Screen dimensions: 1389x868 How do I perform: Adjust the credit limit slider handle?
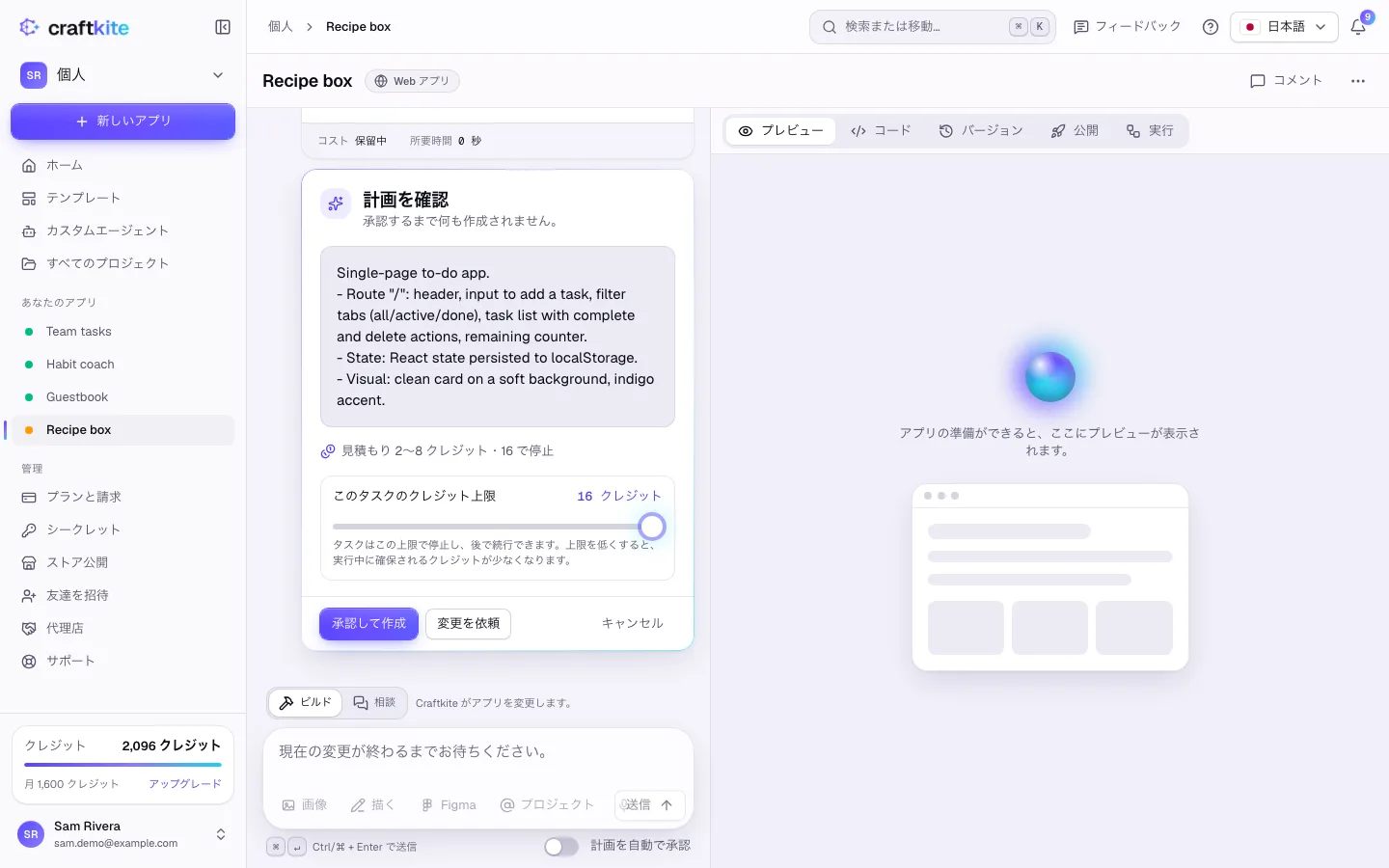pyautogui.click(x=652, y=527)
